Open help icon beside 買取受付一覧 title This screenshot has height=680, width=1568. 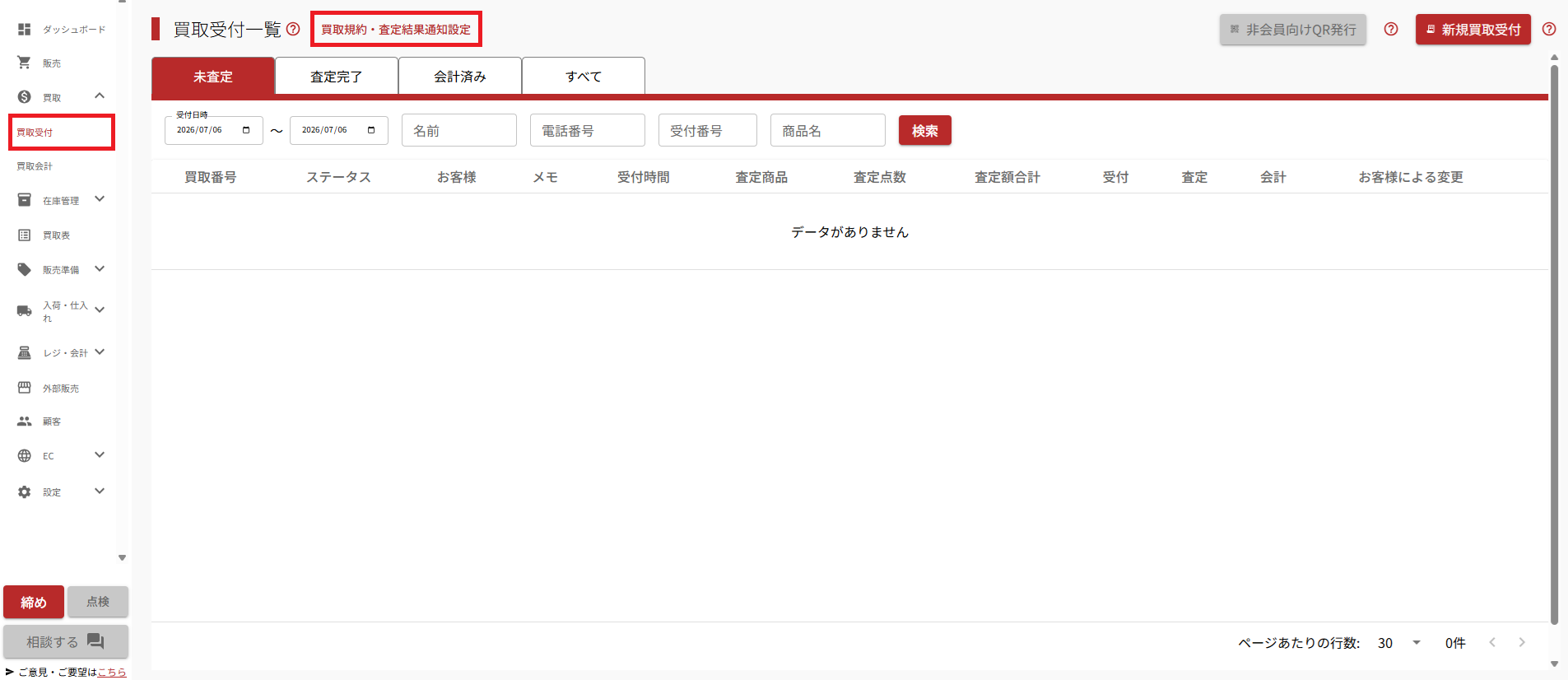[293, 30]
